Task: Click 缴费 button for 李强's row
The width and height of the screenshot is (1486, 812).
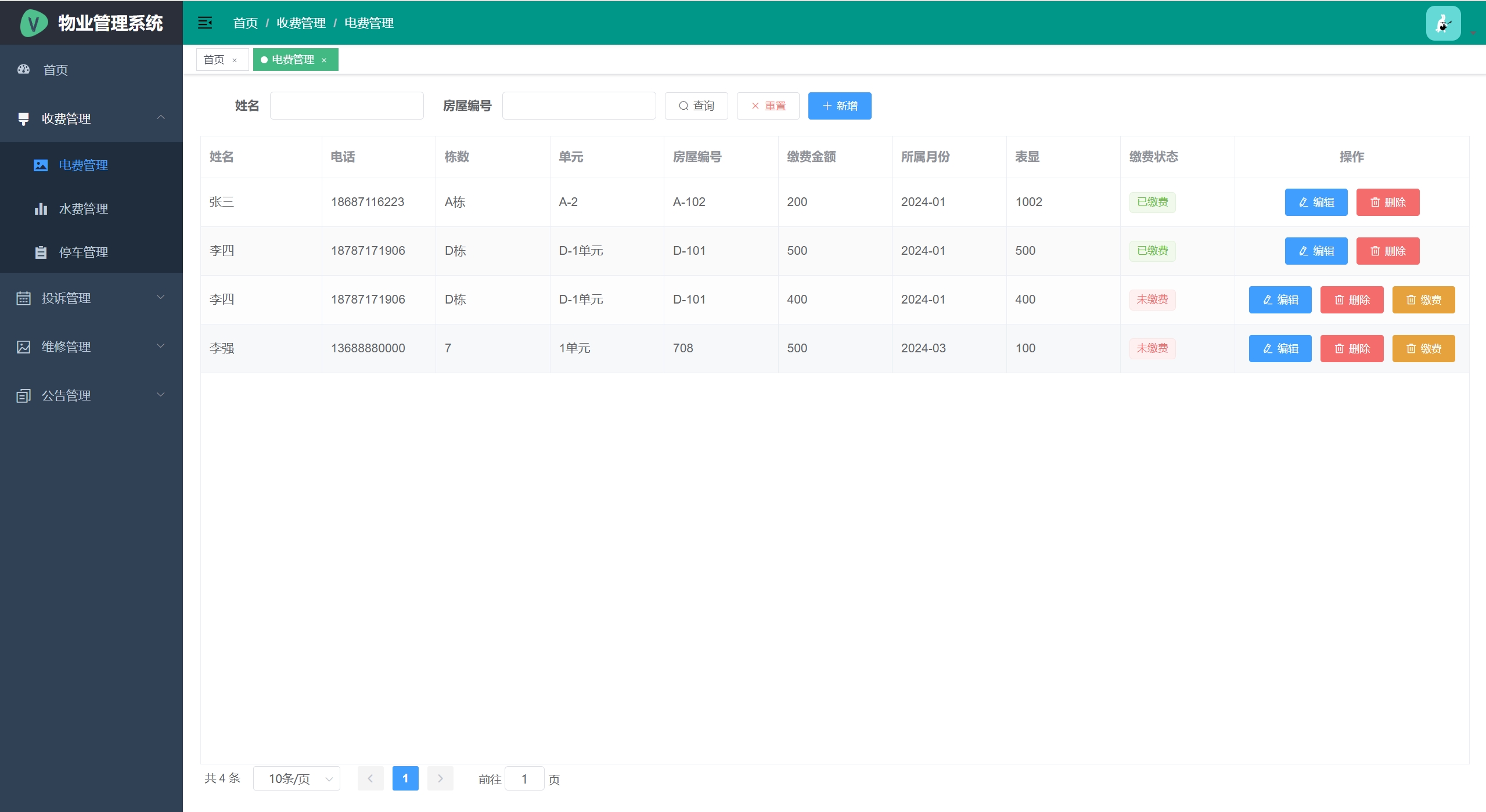Action: pyautogui.click(x=1423, y=349)
